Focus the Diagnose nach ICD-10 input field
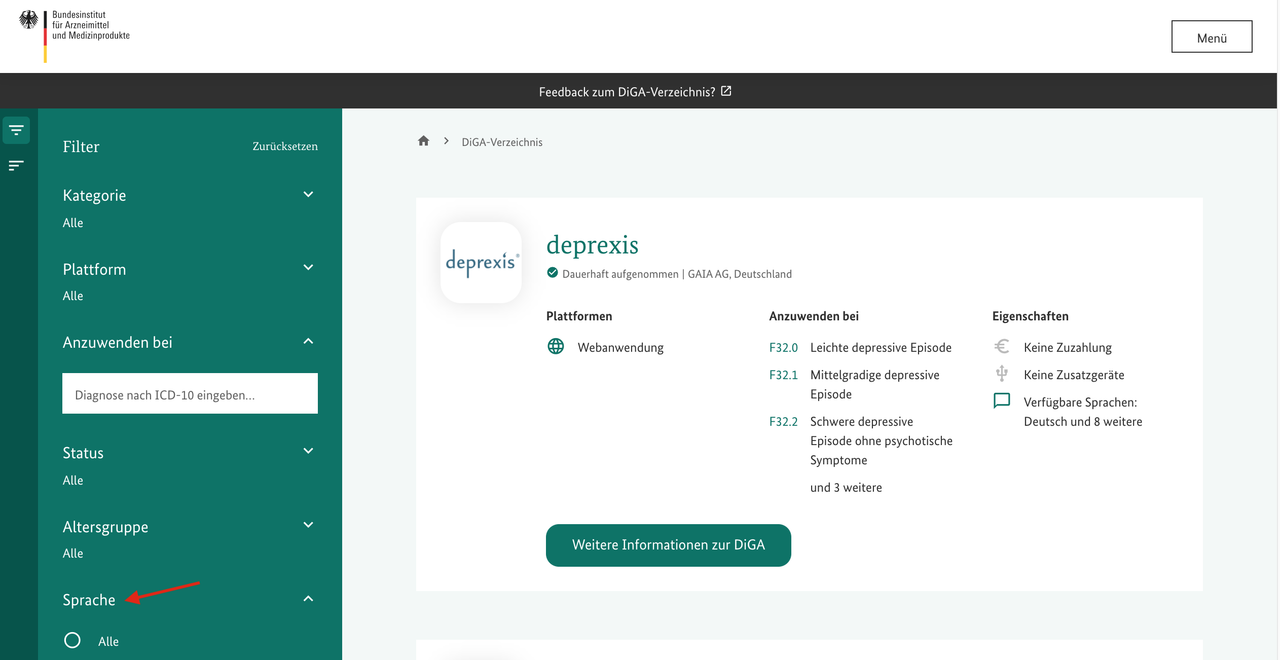 (x=190, y=394)
